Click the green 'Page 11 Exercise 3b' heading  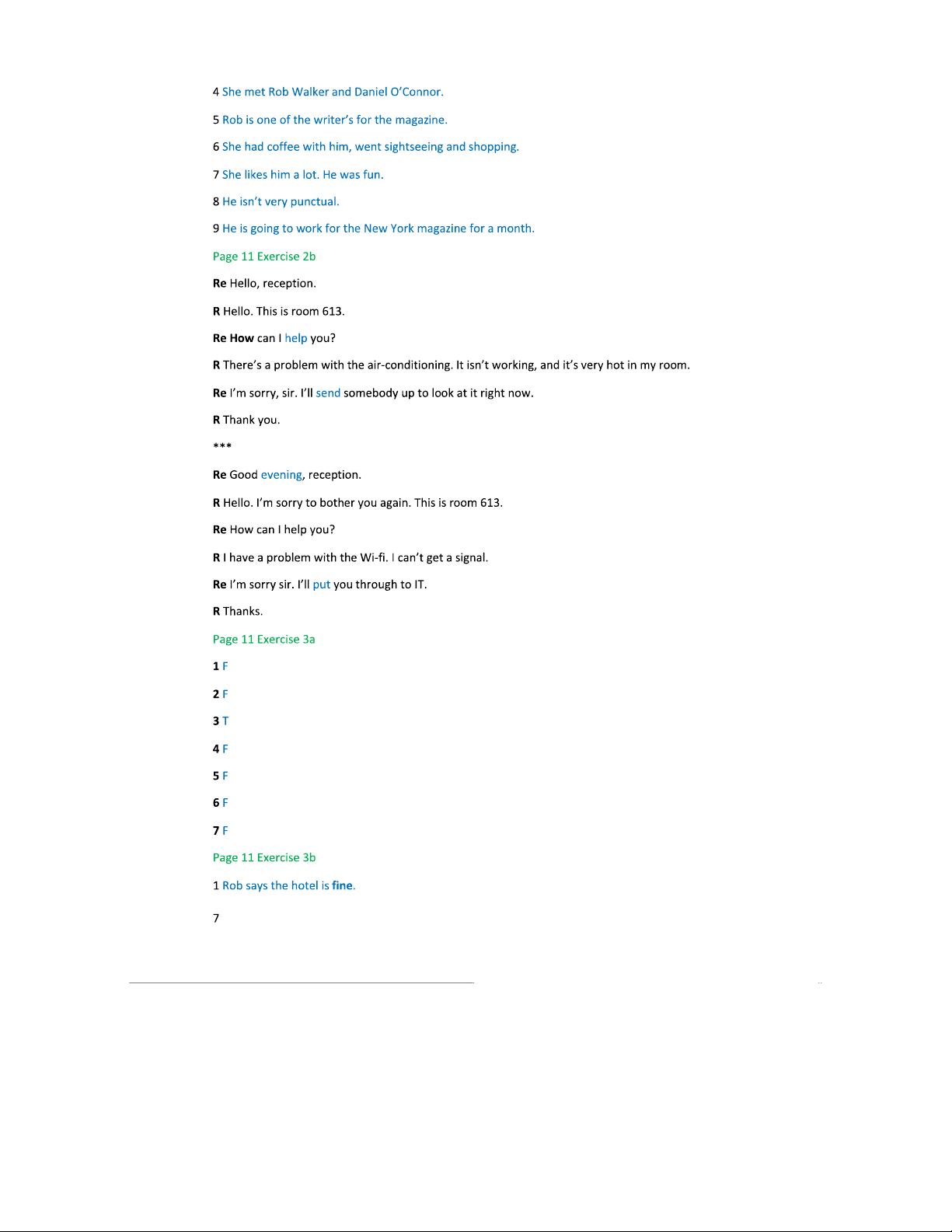tap(264, 858)
